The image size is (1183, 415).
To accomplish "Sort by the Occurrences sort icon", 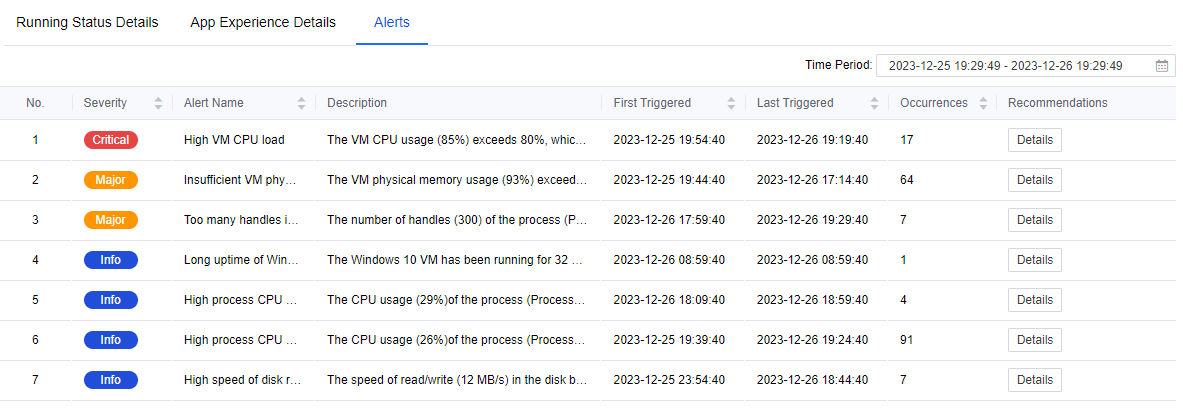I will [x=984, y=103].
